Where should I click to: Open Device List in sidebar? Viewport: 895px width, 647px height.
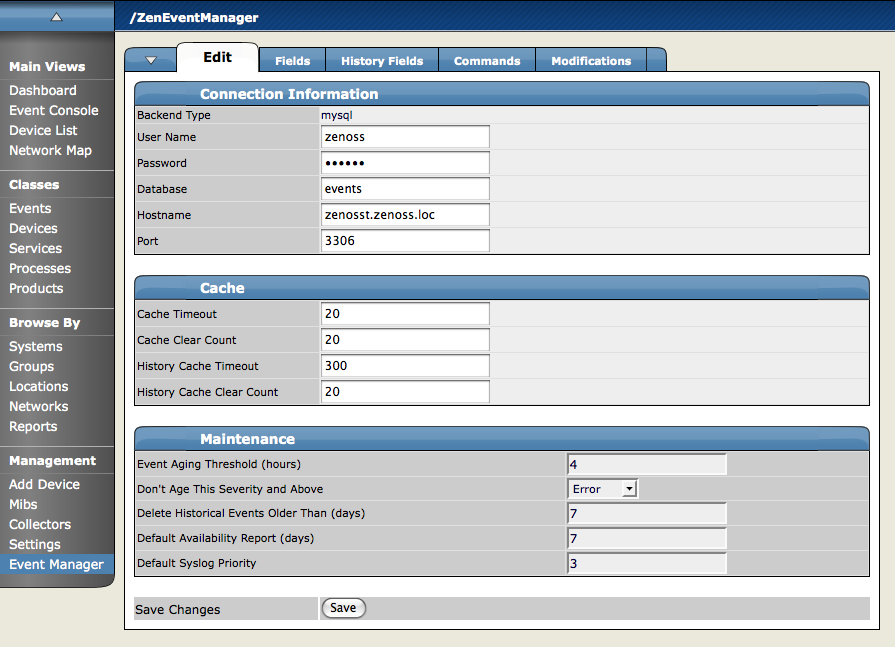pos(43,130)
